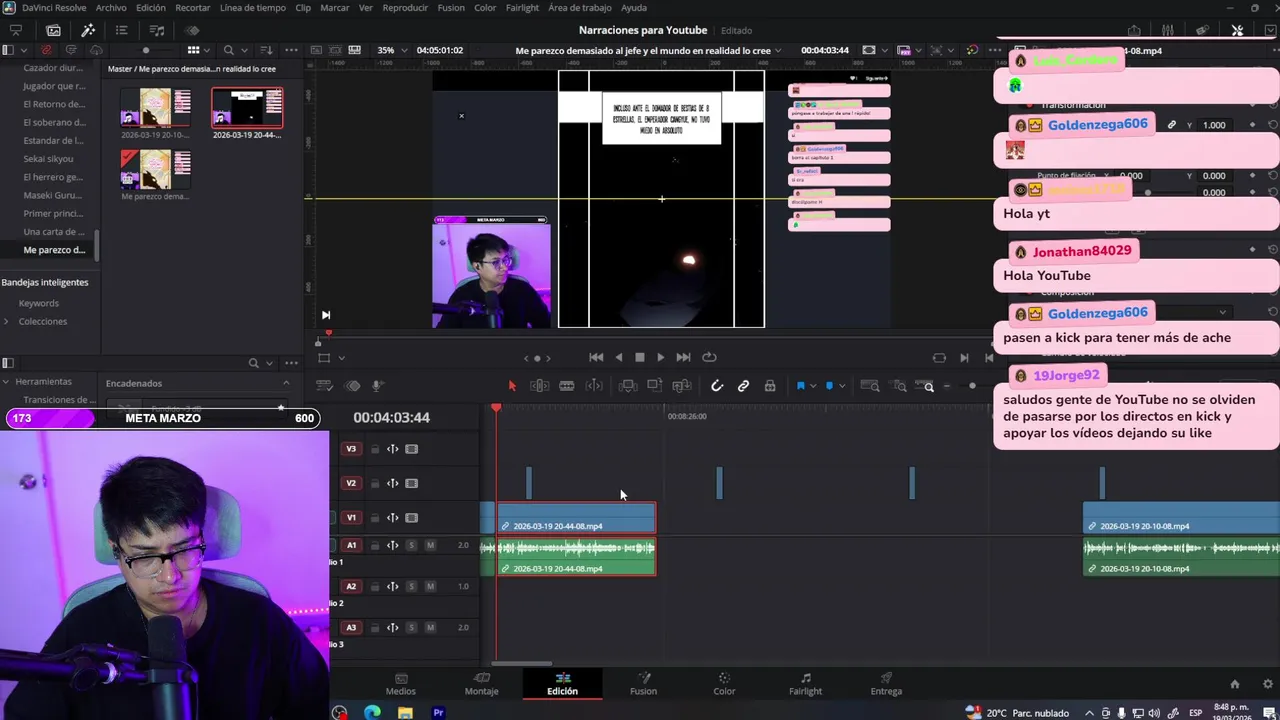Viewport: 1280px width, 720px height.
Task: Open the Archivo menu
Action: click(x=111, y=7)
